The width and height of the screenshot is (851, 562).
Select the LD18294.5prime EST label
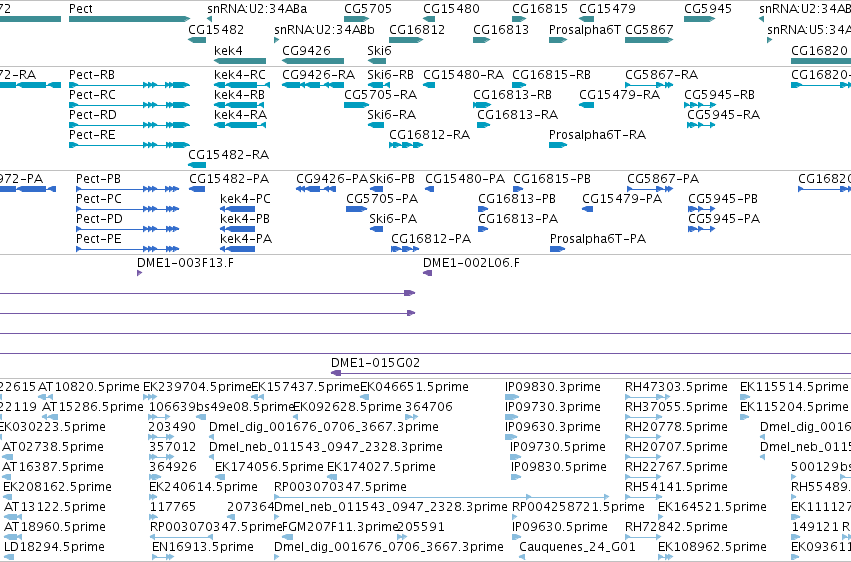(54, 547)
